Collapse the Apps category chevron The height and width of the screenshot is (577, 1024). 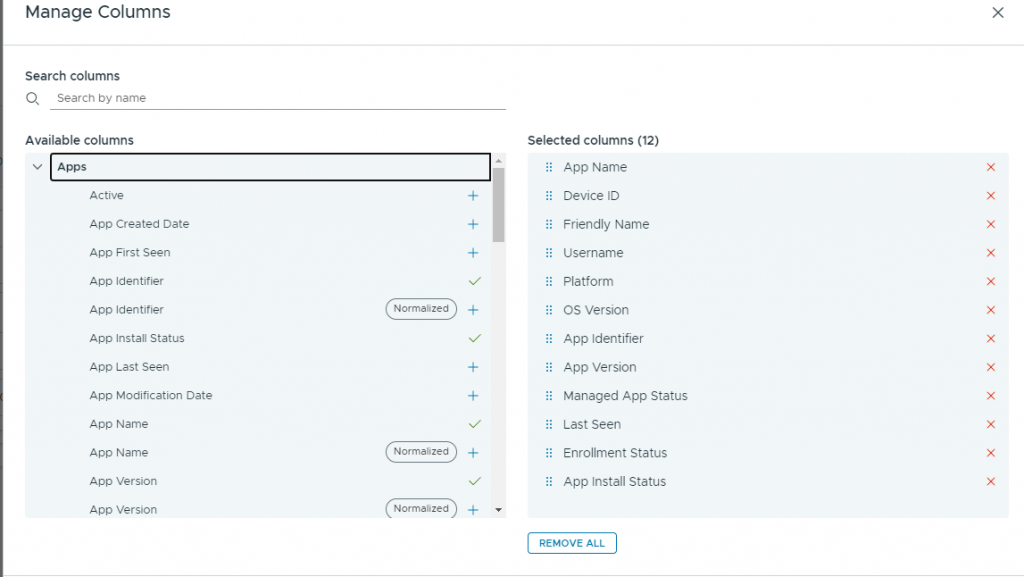point(37,167)
